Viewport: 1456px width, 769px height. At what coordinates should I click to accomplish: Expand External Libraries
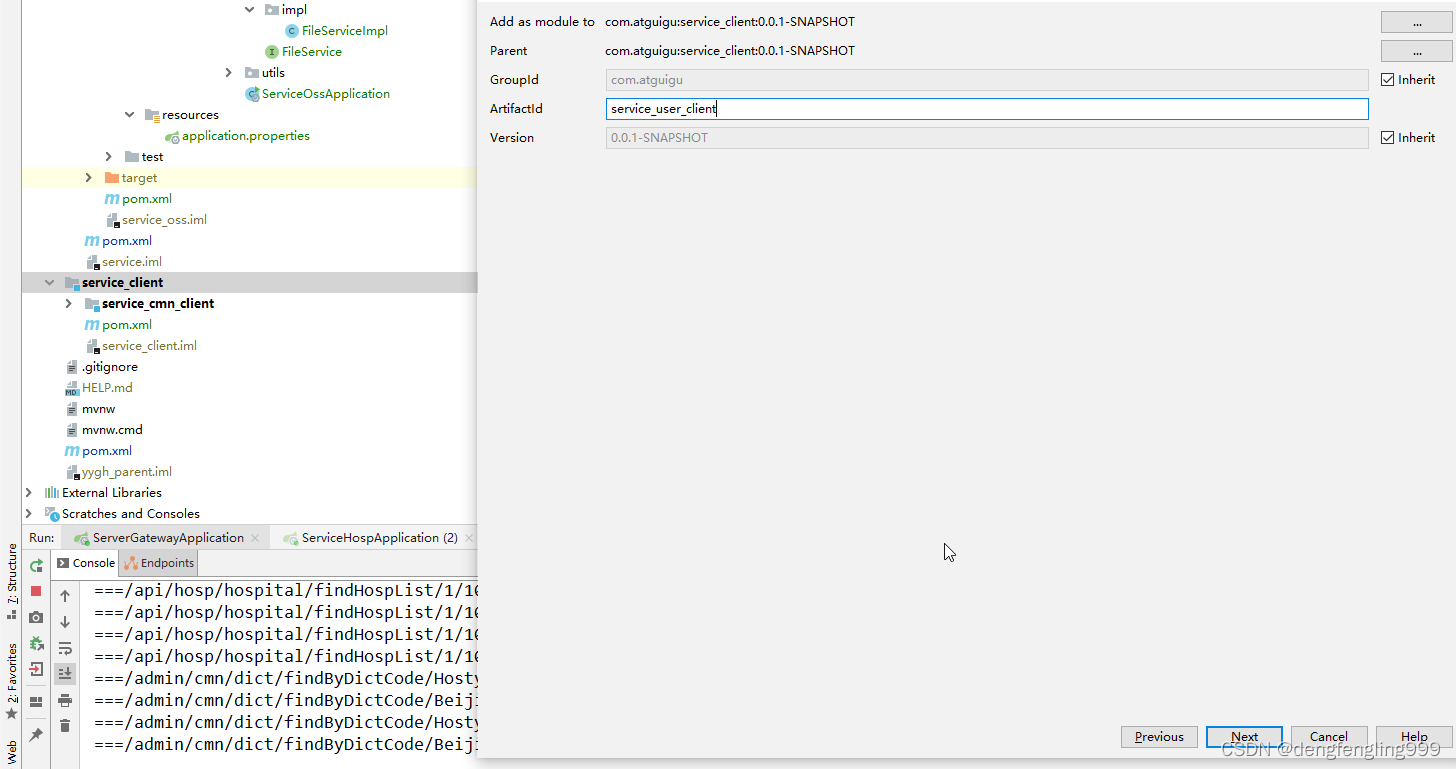tap(29, 493)
